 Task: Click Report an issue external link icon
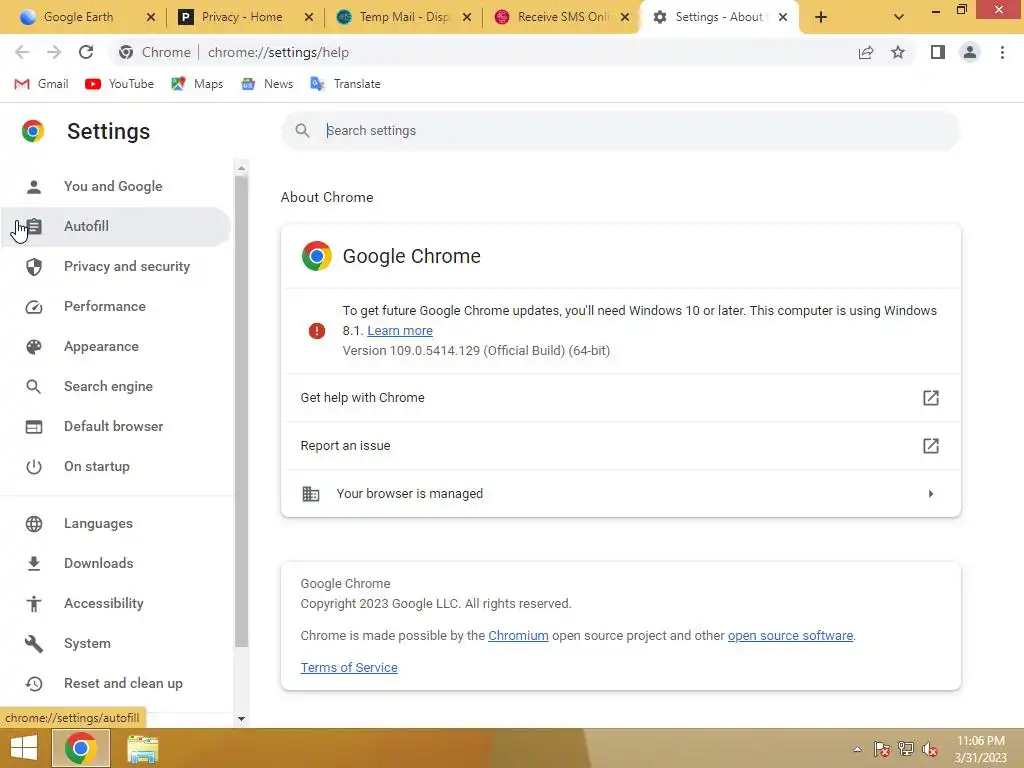coord(931,445)
